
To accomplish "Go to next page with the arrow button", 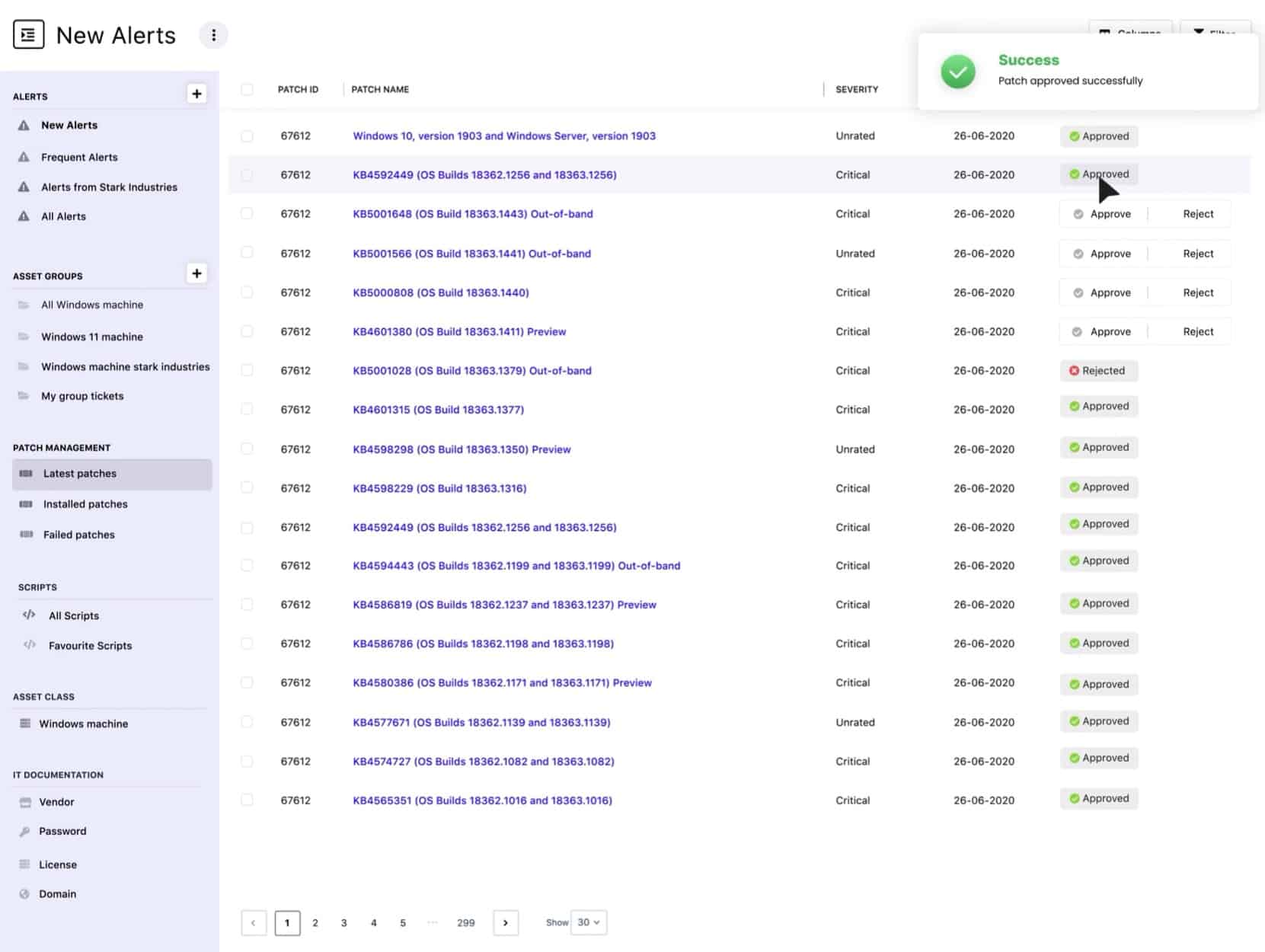I will pyautogui.click(x=506, y=923).
